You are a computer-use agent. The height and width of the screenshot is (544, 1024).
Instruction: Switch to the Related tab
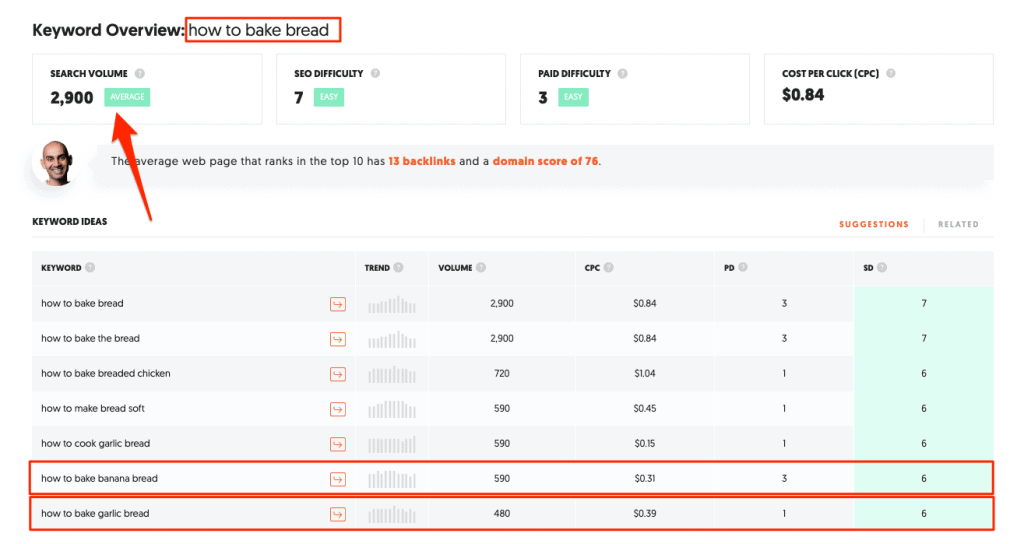958,225
